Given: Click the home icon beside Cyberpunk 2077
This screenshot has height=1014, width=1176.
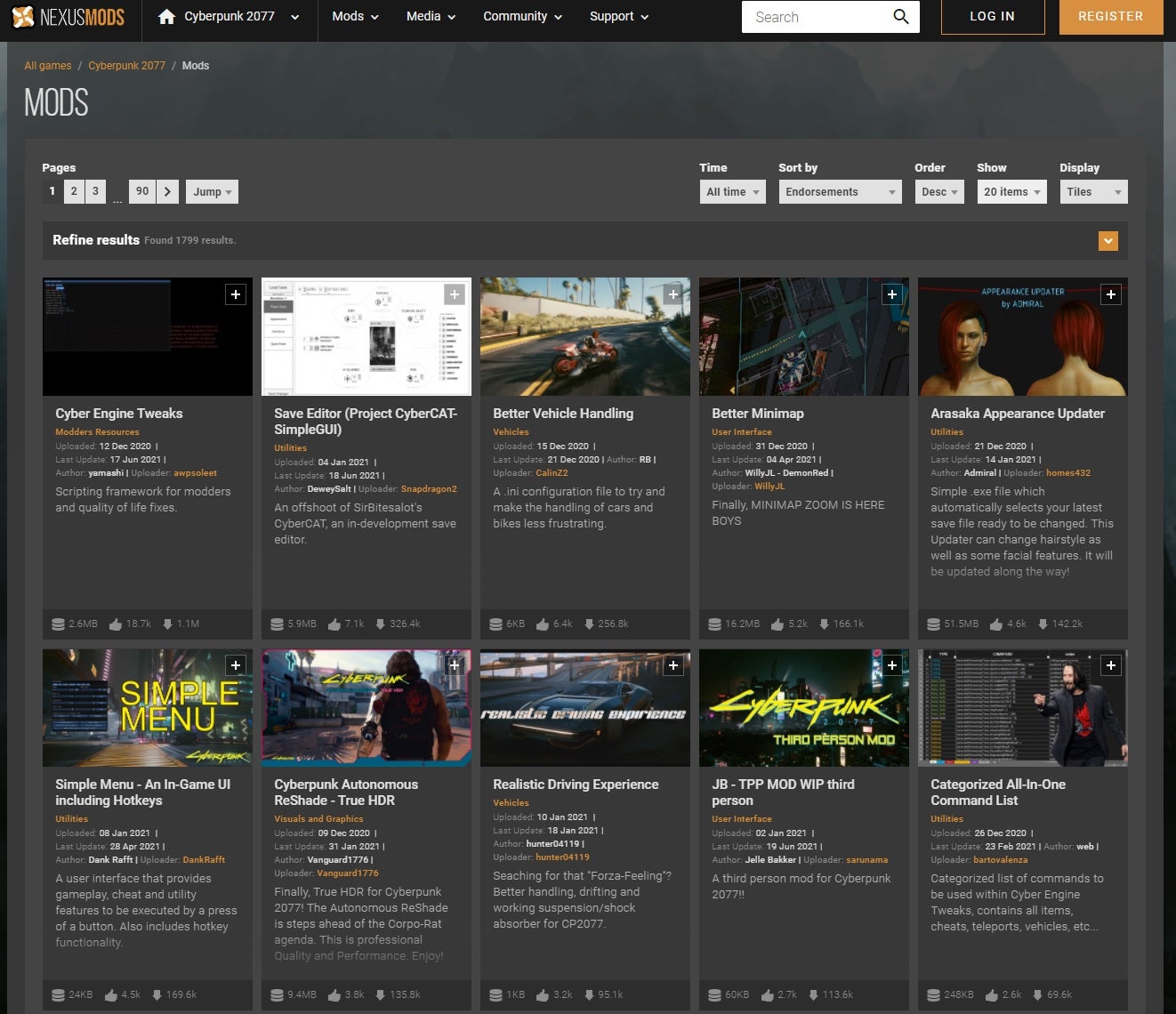Looking at the screenshot, I should [x=166, y=16].
